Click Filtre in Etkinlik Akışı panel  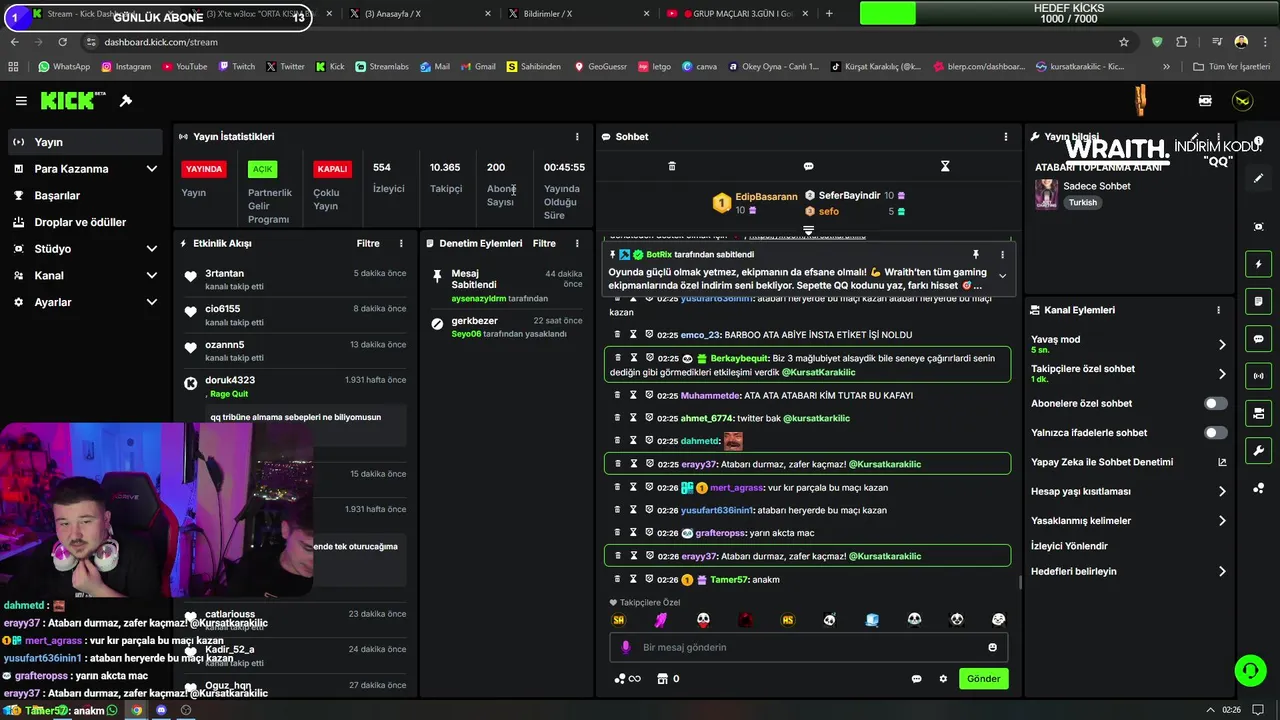click(368, 243)
